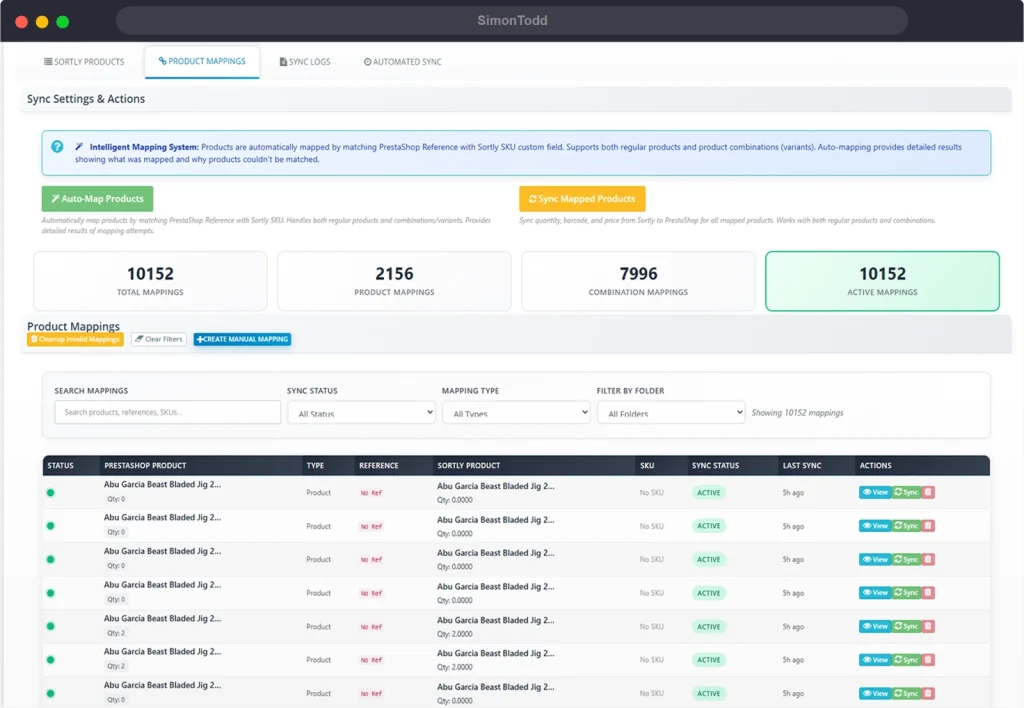This screenshot has height=708, width=1024.
Task: Click the blue help question mark icon
Action: (57, 147)
